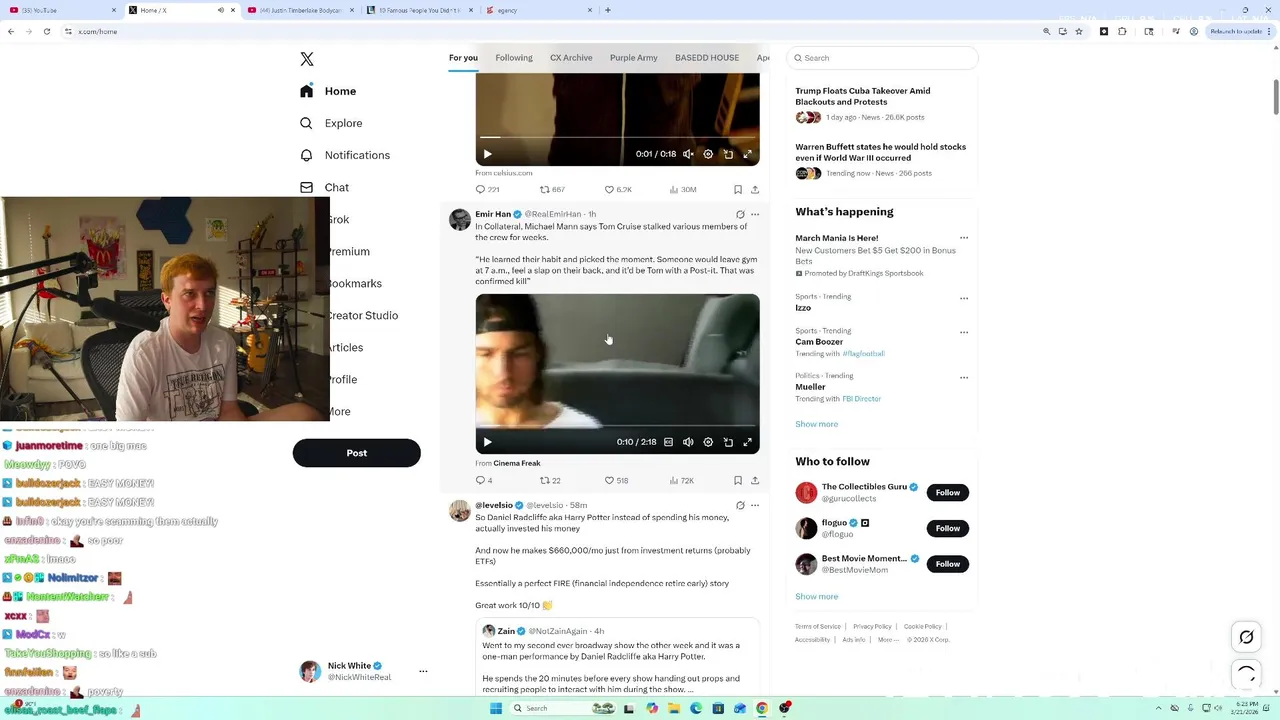Open more options on @levelsio post
This screenshot has height=720, width=1280.
pos(755,505)
